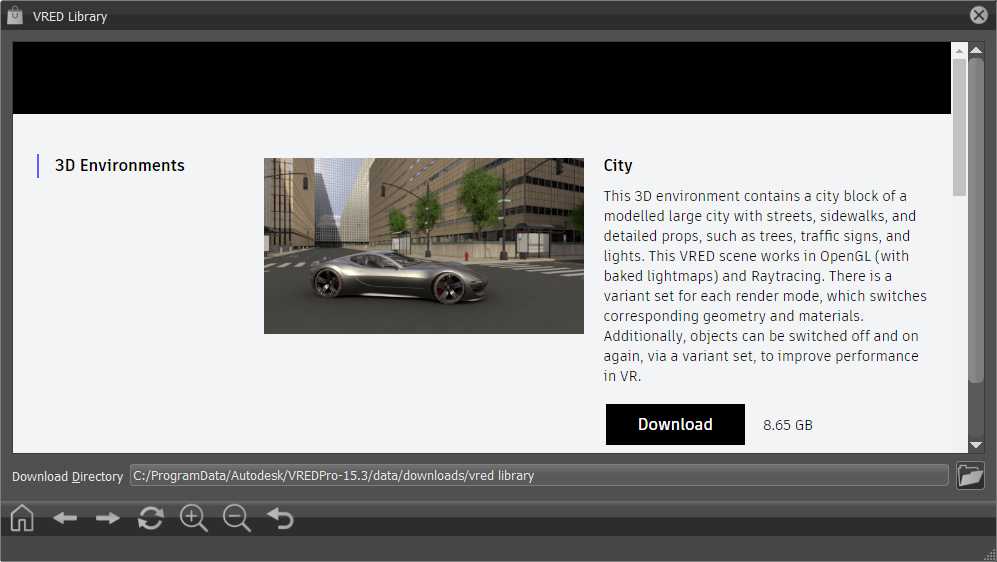Click the City description paragraph
Image resolution: width=997 pixels, height=562 pixels.
tap(765, 286)
